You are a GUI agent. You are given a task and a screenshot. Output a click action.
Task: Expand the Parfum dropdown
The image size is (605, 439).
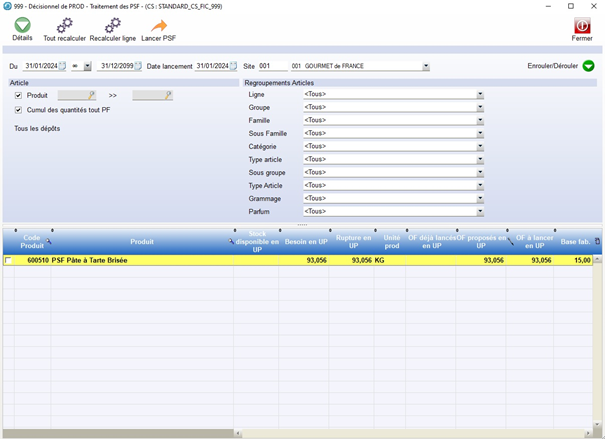point(480,211)
